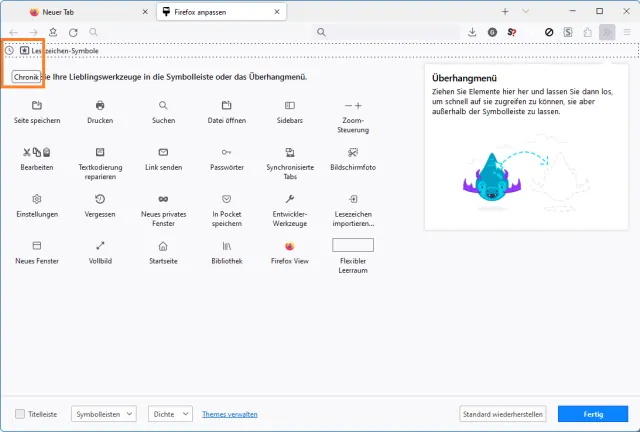Open the Themes verwalten link
The height and width of the screenshot is (432, 640).
[230, 414]
